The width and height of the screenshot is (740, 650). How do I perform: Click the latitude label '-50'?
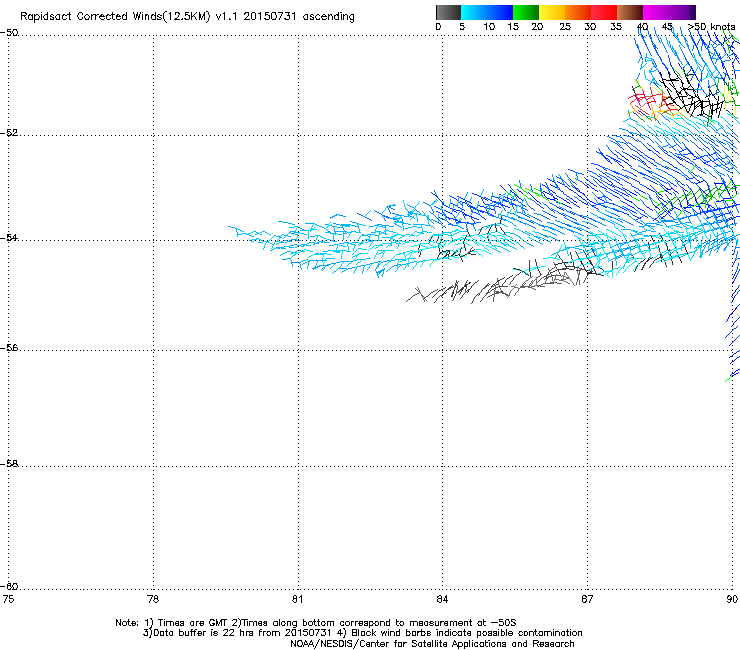point(9,33)
